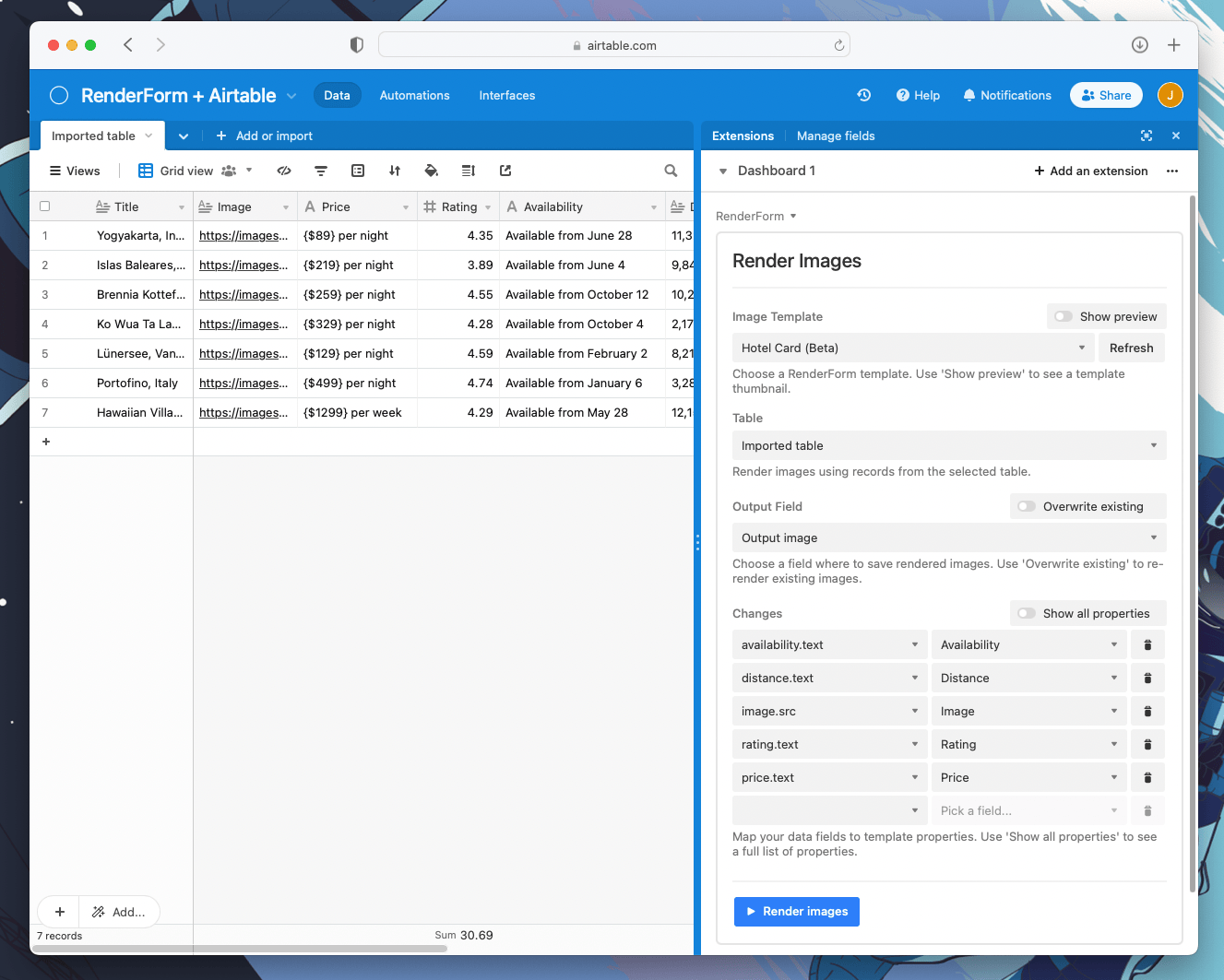Open the Share view icon in the toolbar

505,171
